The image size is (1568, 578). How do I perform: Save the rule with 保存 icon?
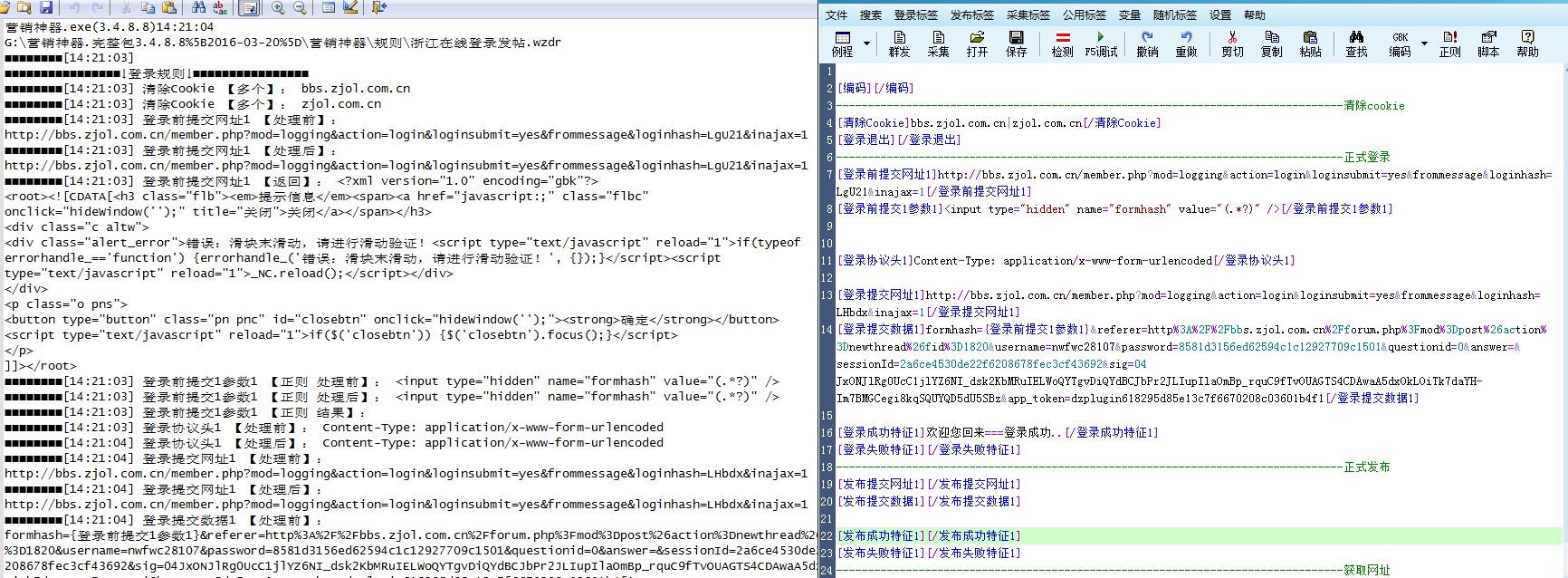point(1016,43)
